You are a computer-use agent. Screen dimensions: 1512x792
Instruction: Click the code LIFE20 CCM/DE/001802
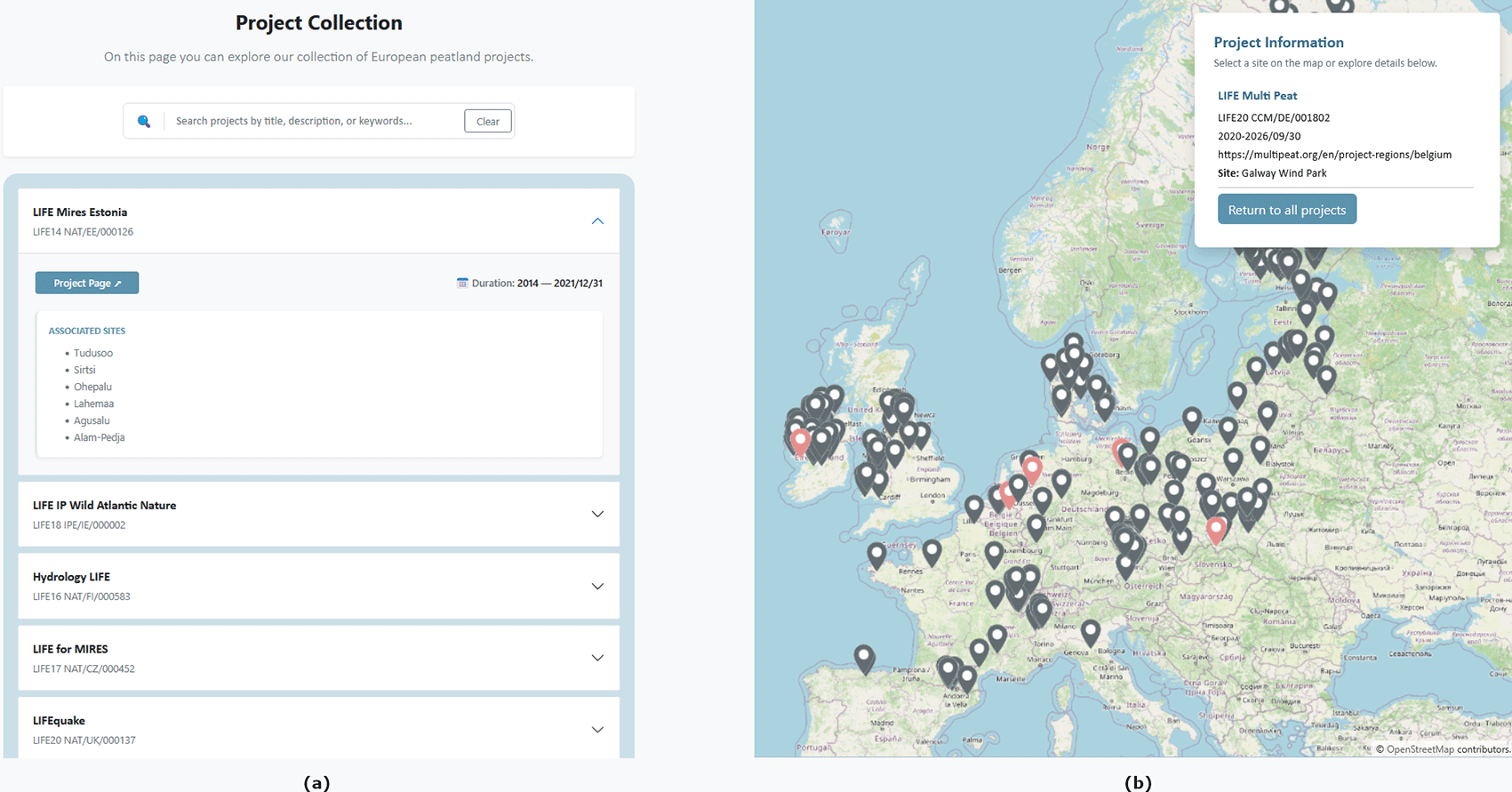point(1274,117)
